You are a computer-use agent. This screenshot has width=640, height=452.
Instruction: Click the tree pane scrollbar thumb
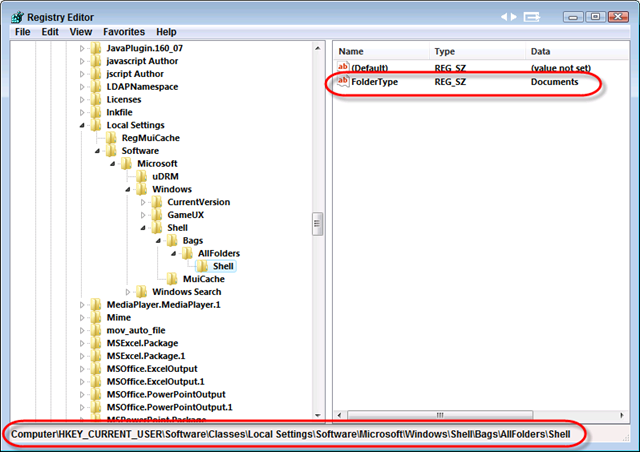point(318,224)
